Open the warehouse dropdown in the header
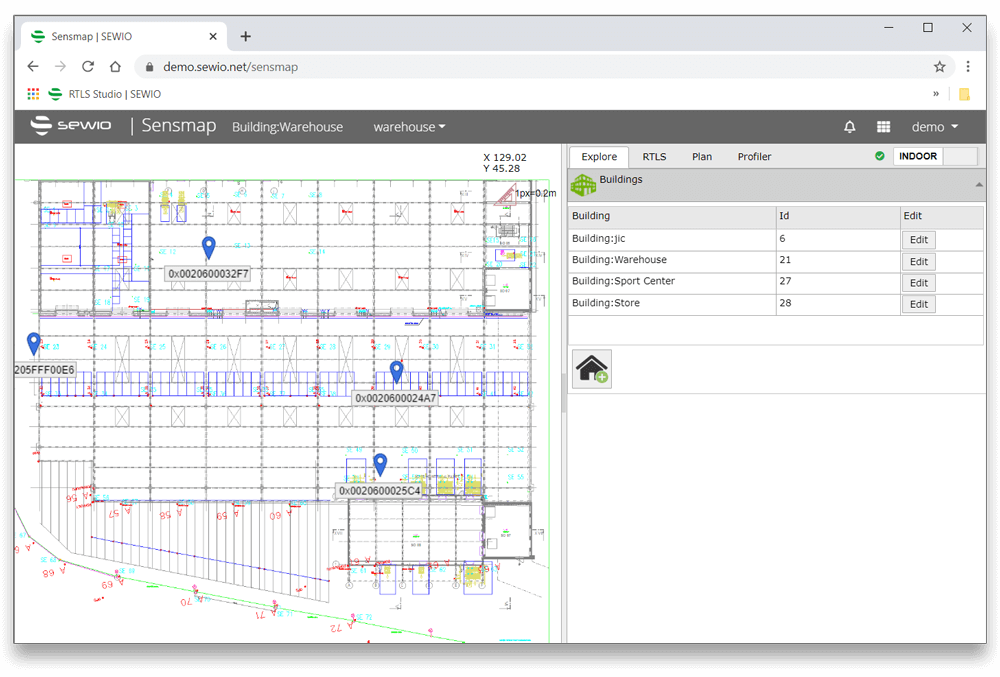Viewport: 1000px width, 677px height. [409, 127]
